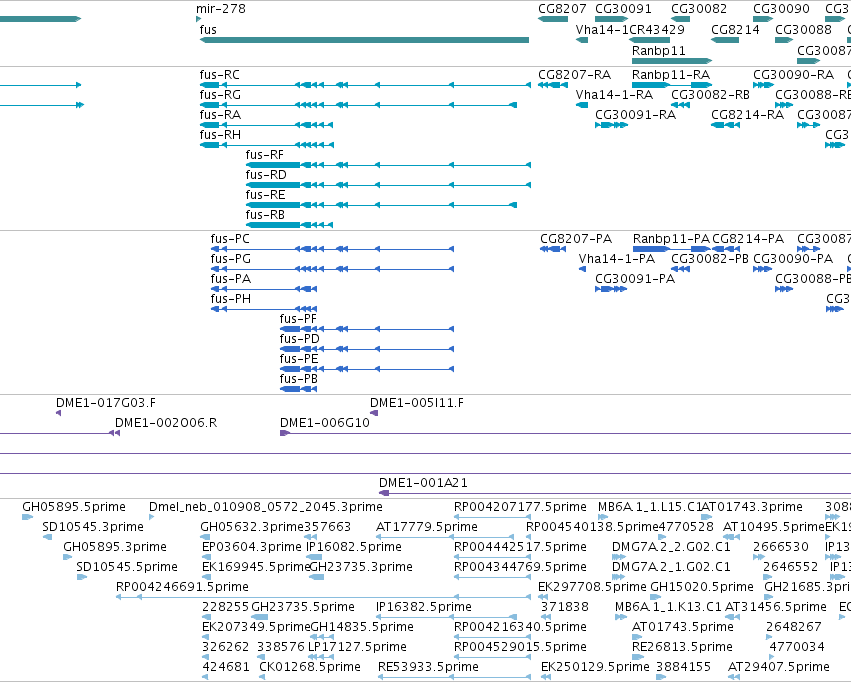Screen dimensions: 851x682
Task: Click the CG8214 gene label
Action: click(x=735, y=29)
